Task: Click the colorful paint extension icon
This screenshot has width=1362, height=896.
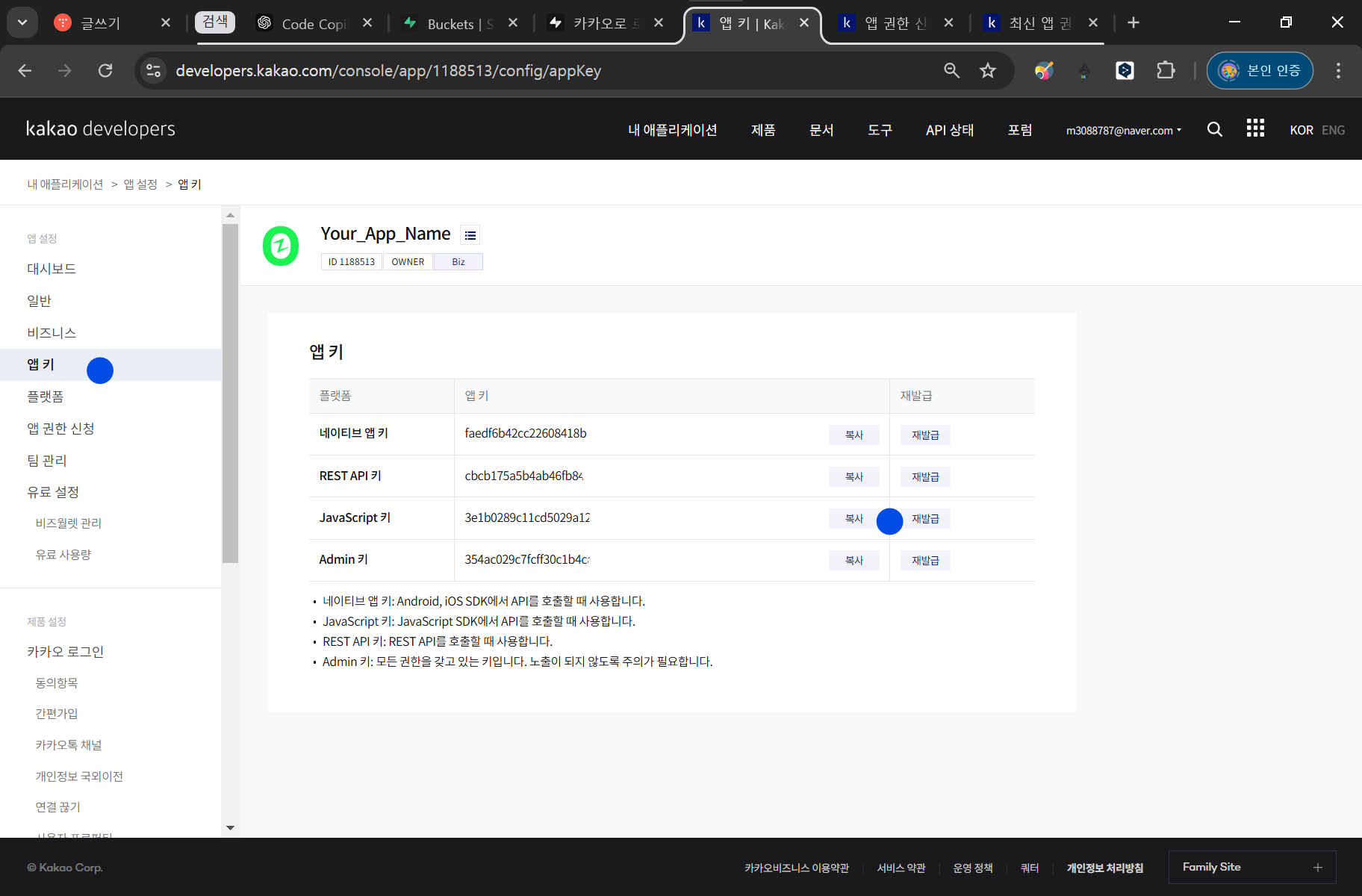Action: pyautogui.click(x=1044, y=70)
